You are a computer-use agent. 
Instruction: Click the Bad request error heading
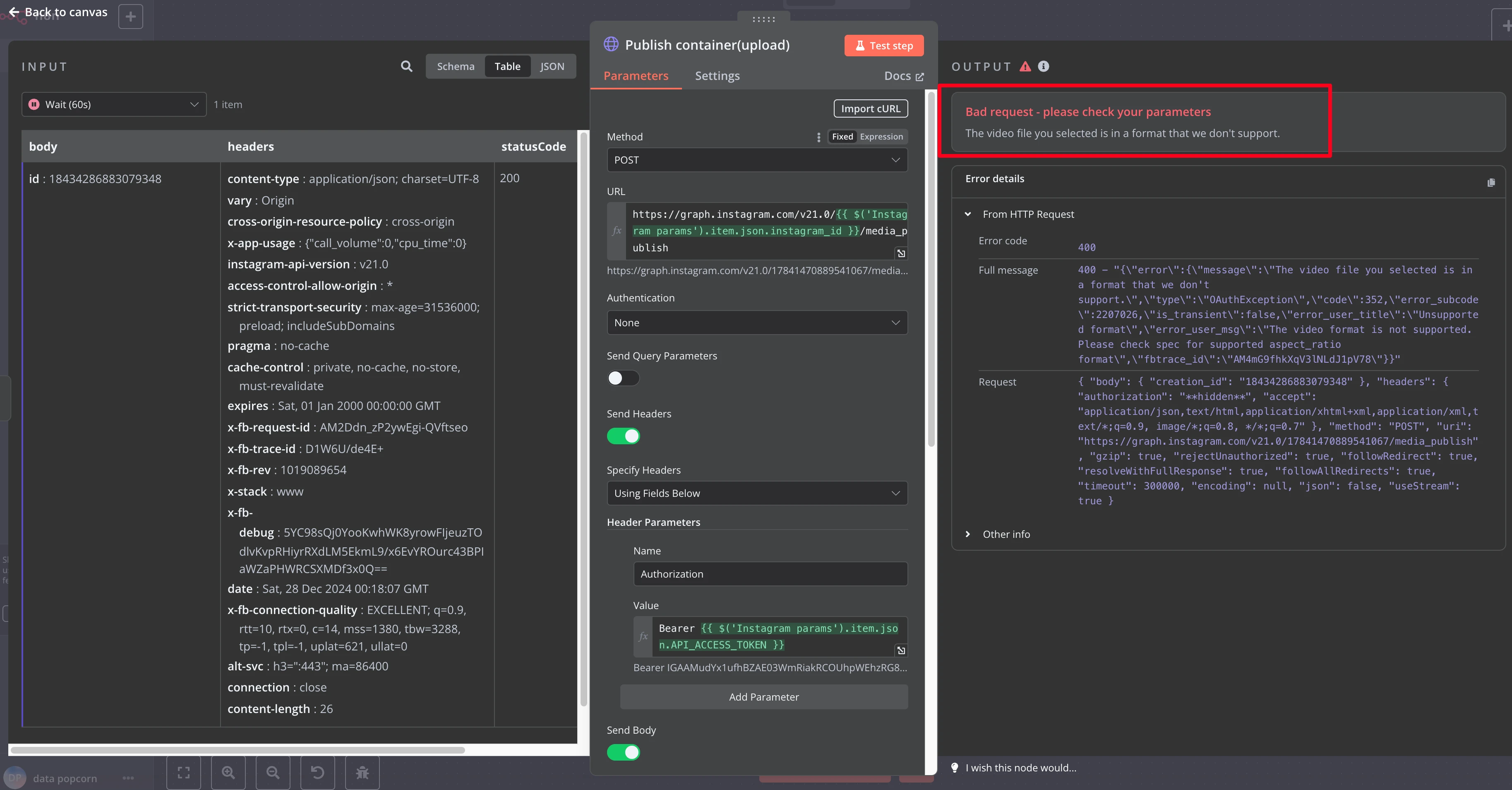[1087, 112]
